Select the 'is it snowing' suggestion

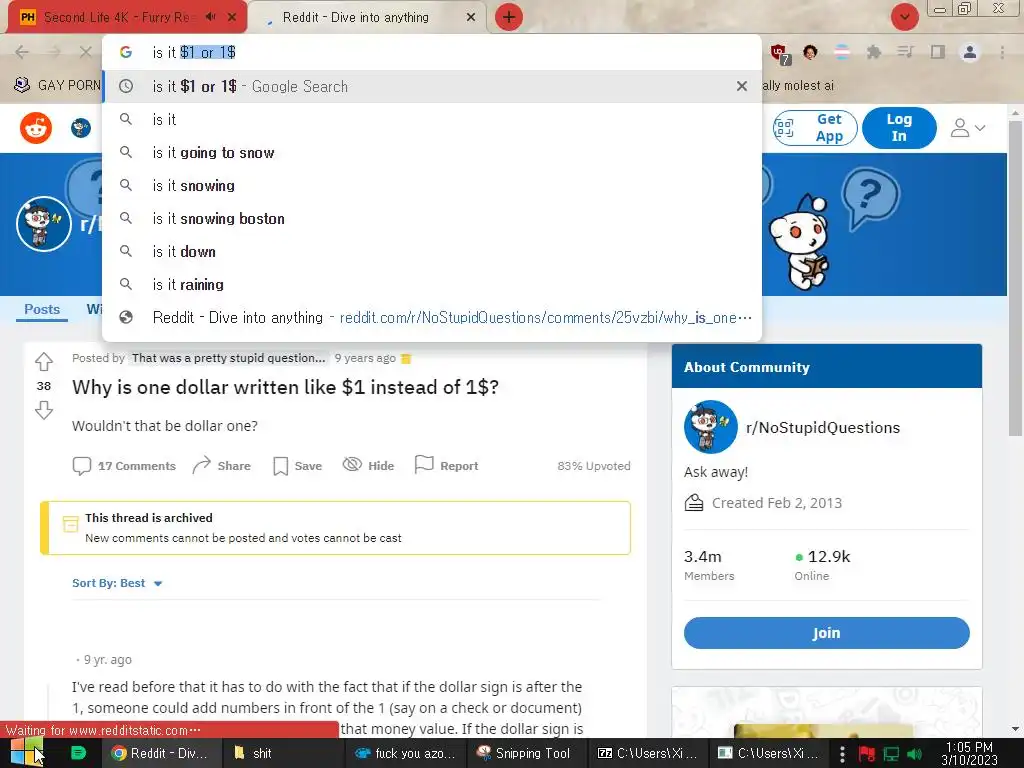pyautogui.click(x=432, y=185)
